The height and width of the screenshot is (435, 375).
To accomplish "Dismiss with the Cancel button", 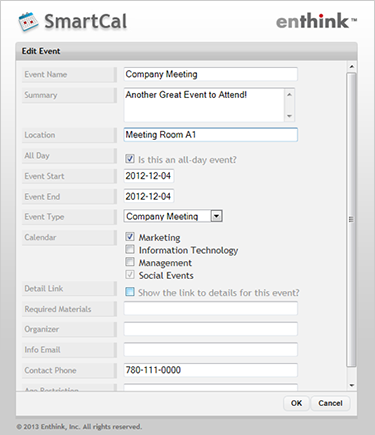I will click(330, 403).
